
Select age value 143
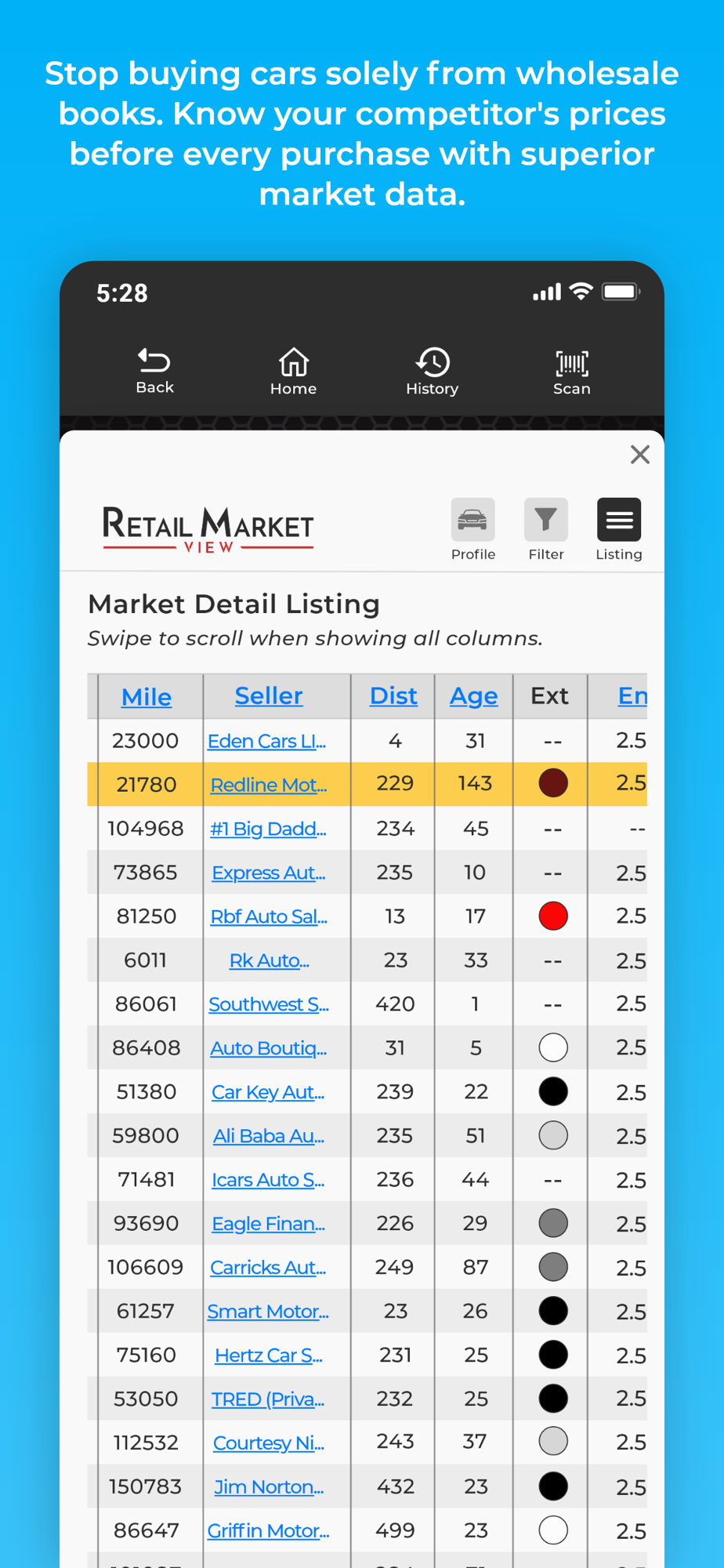click(x=475, y=783)
